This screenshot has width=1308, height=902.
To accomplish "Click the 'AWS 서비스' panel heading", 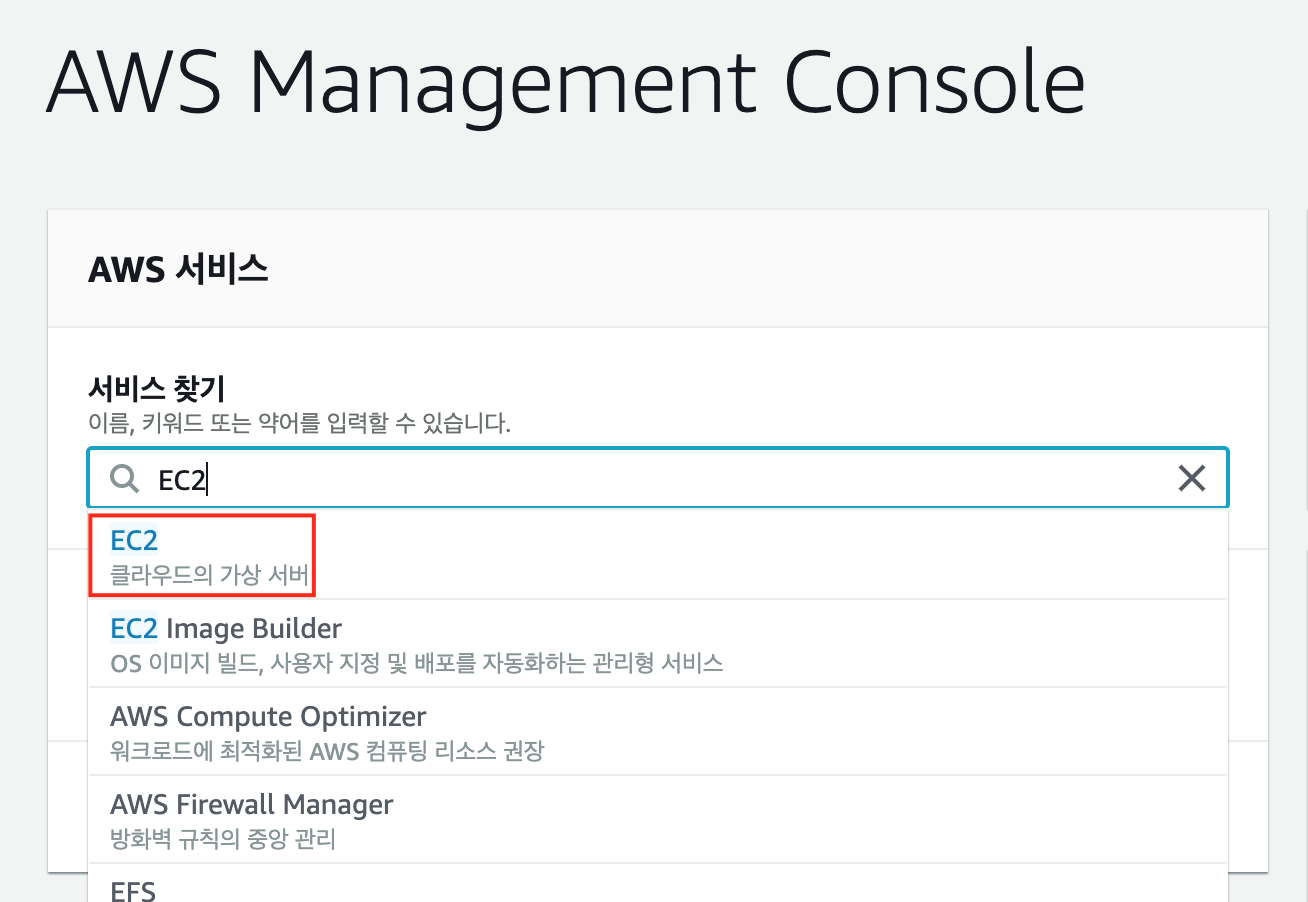I will 178,269.
